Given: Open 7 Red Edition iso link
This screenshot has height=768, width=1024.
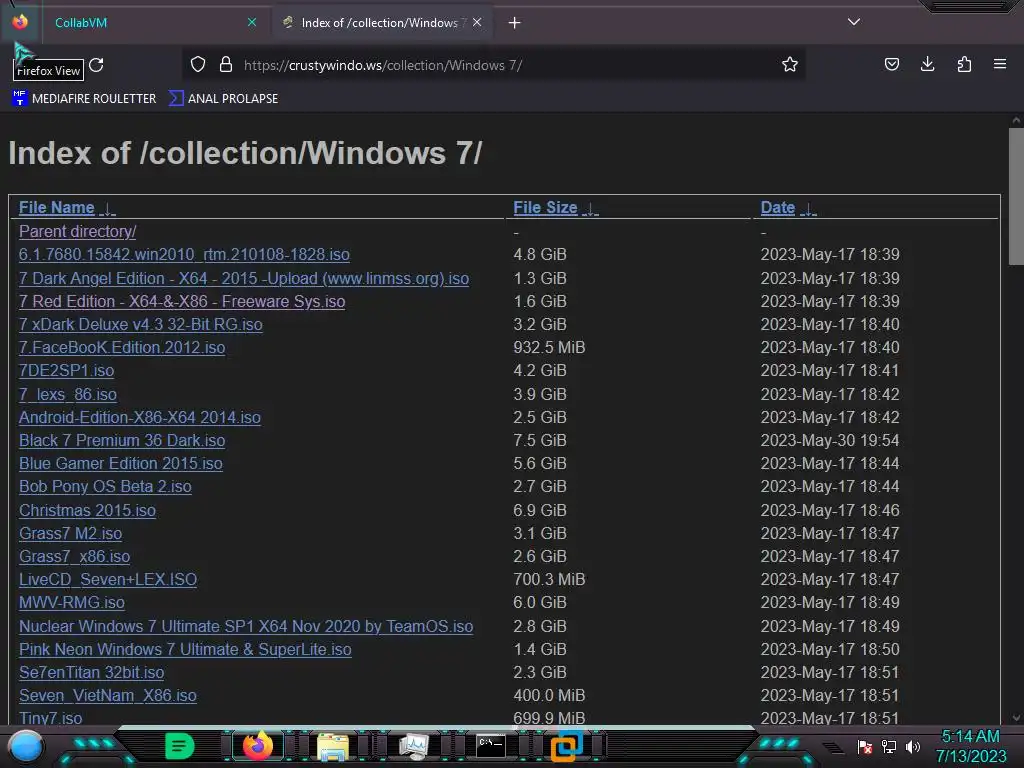Looking at the screenshot, I should pos(182,301).
